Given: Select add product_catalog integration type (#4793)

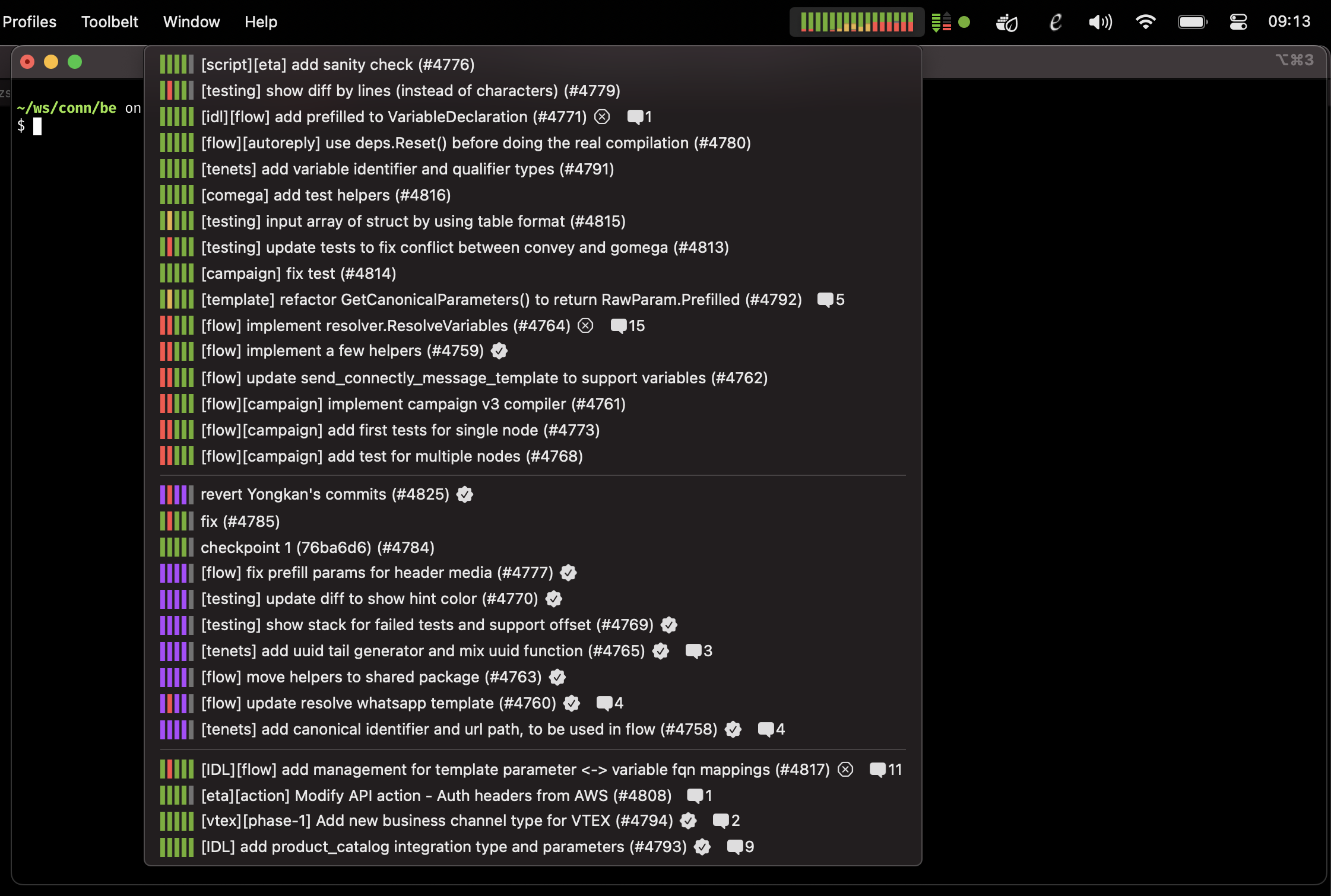Looking at the screenshot, I should click(533, 846).
